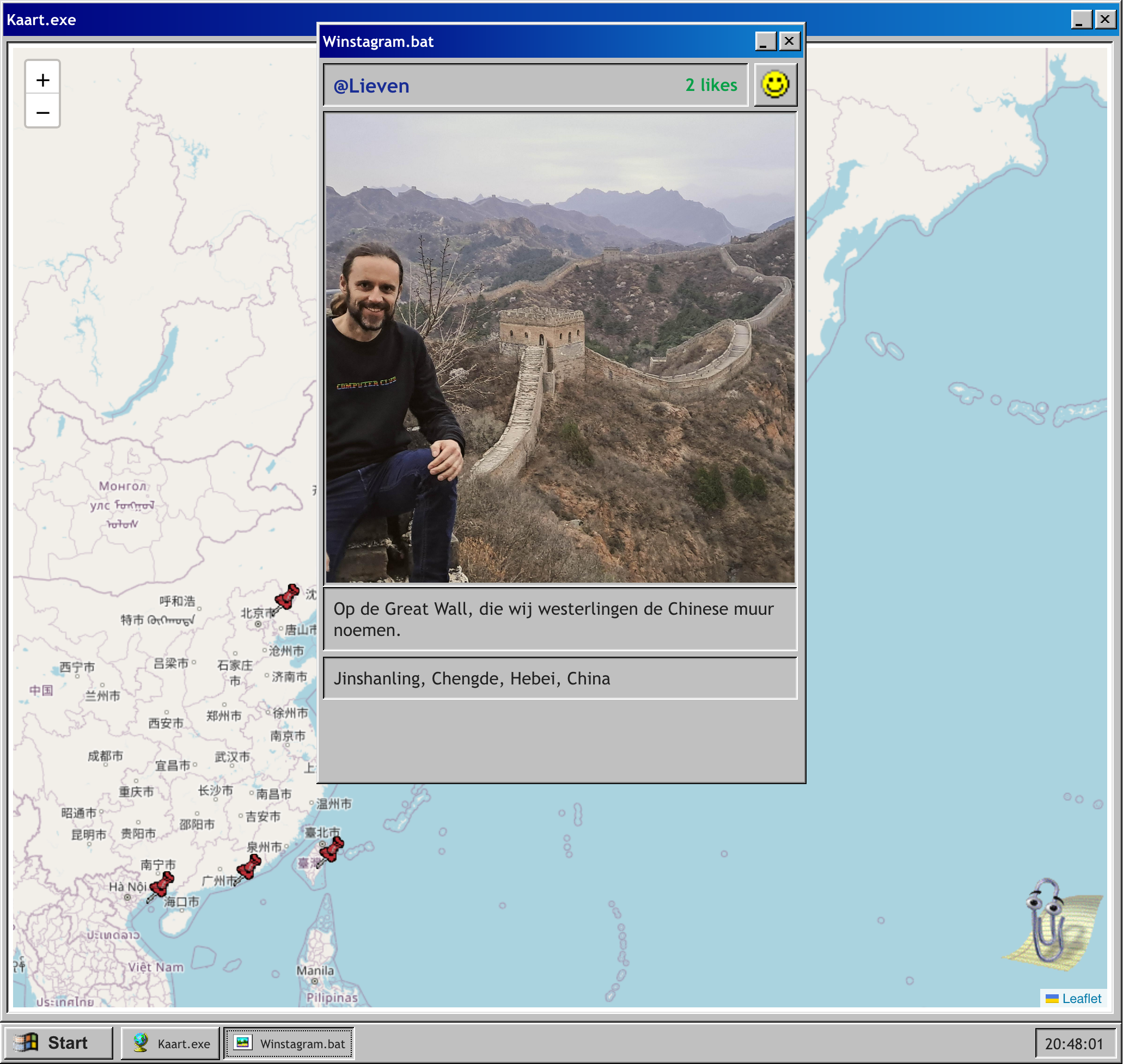
Task: Switch to Kaart.exe in the taskbar
Action: [x=170, y=1043]
